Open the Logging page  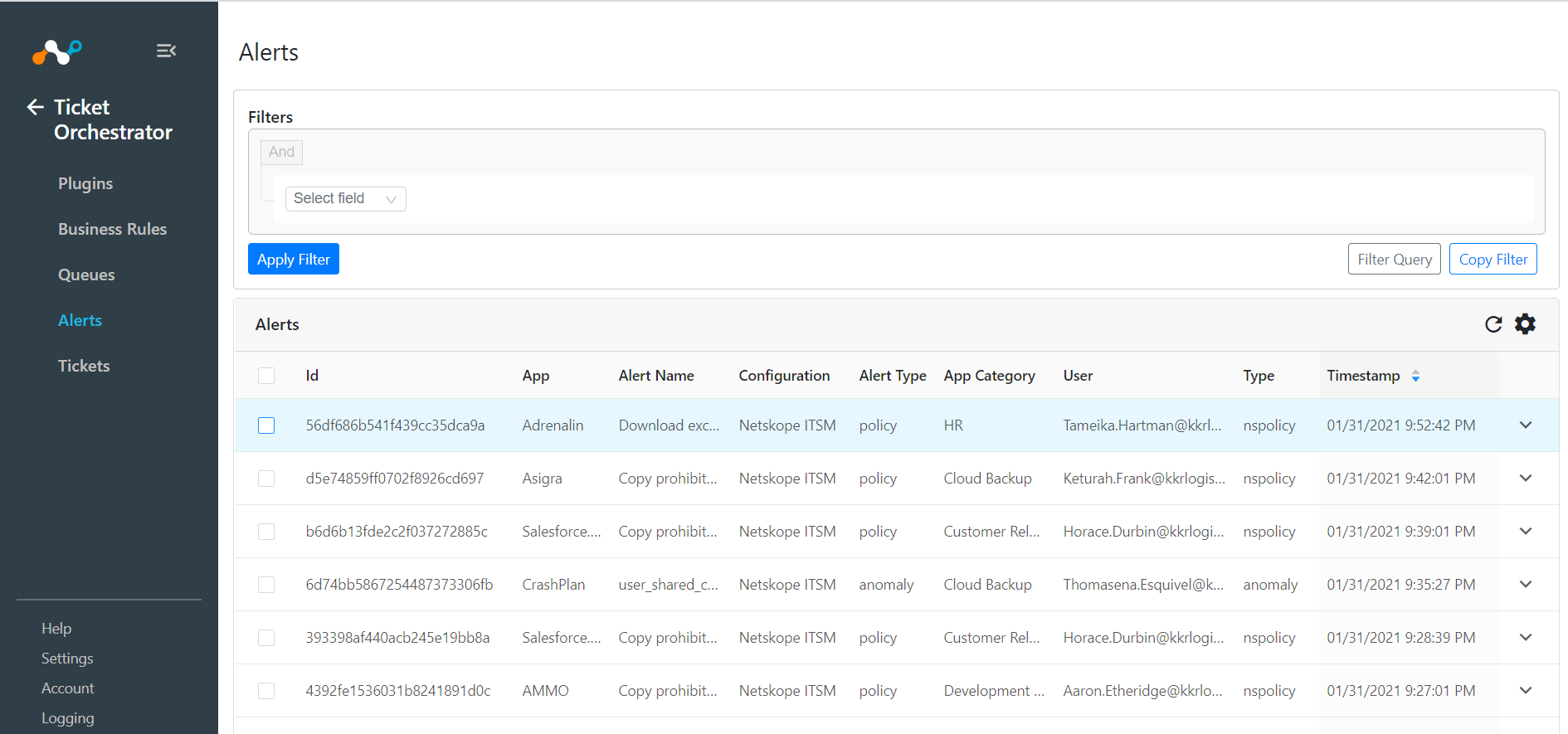coord(68,718)
